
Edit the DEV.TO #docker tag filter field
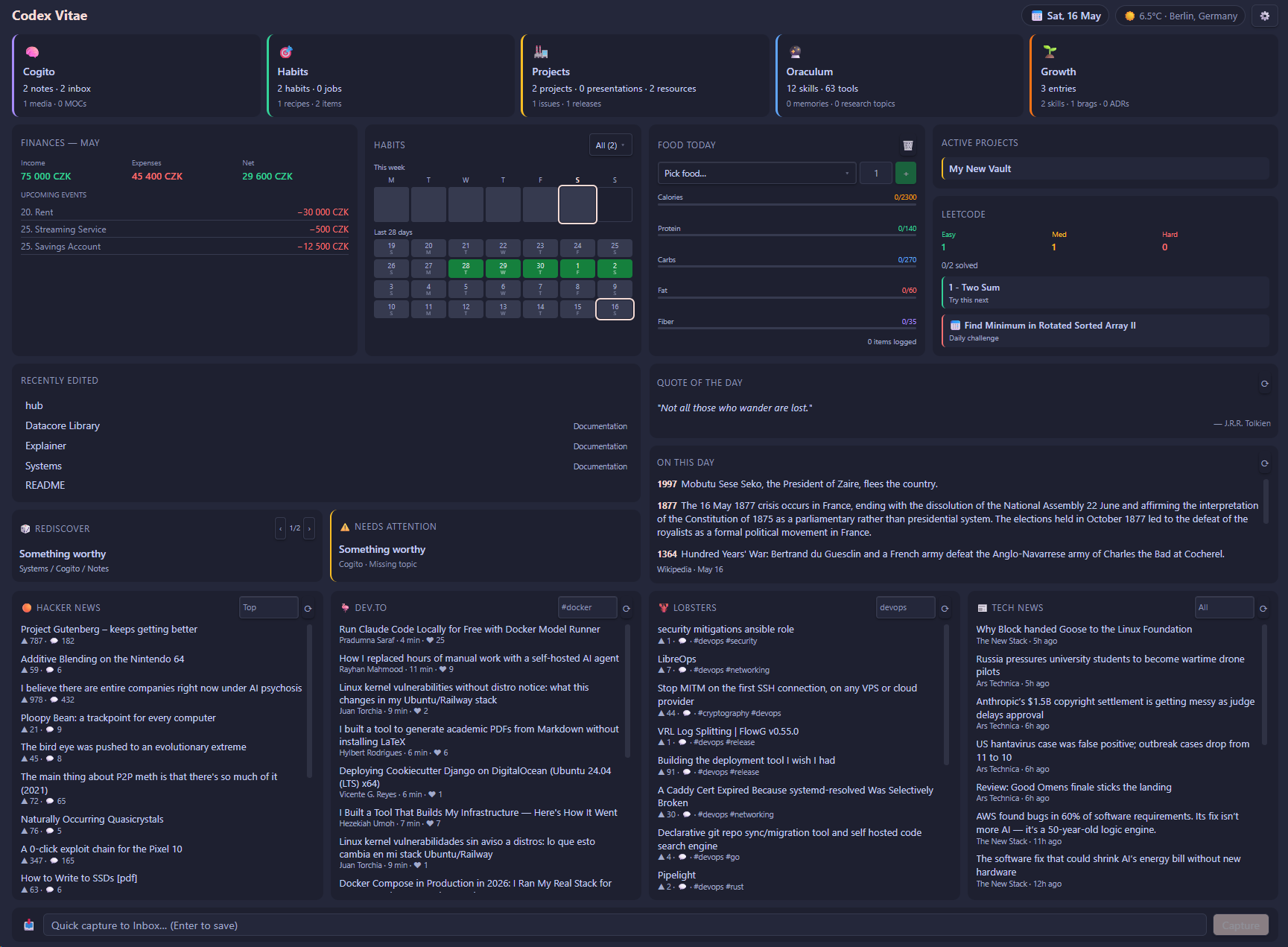coord(587,607)
